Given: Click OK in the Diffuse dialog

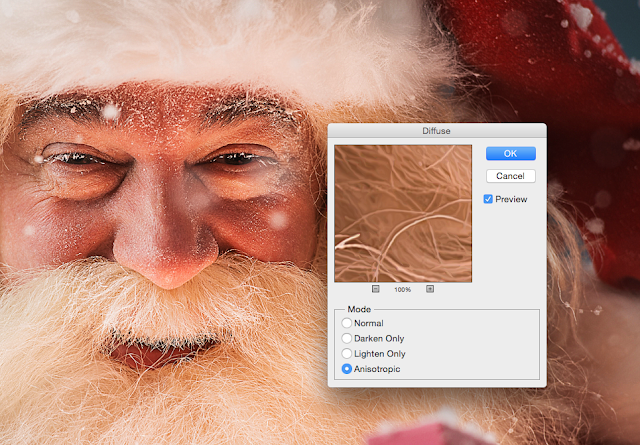Looking at the screenshot, I should (511, 154).
